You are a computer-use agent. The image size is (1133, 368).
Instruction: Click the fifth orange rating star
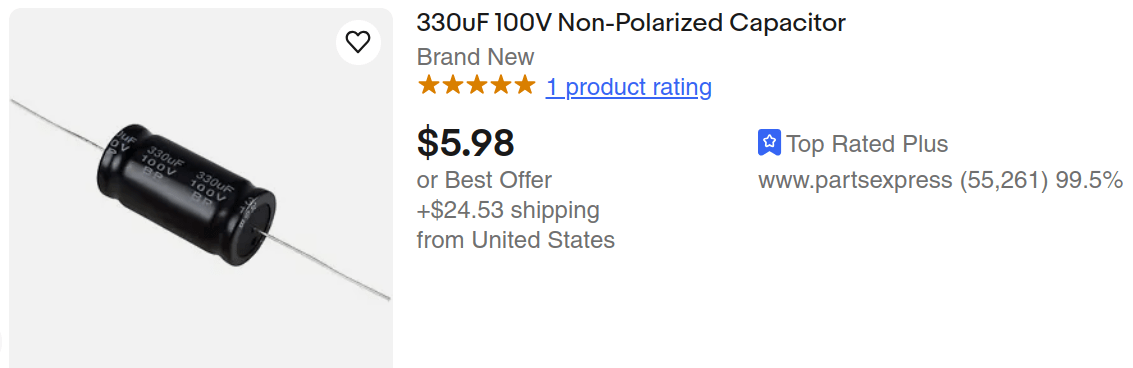(x=525, y=85)
